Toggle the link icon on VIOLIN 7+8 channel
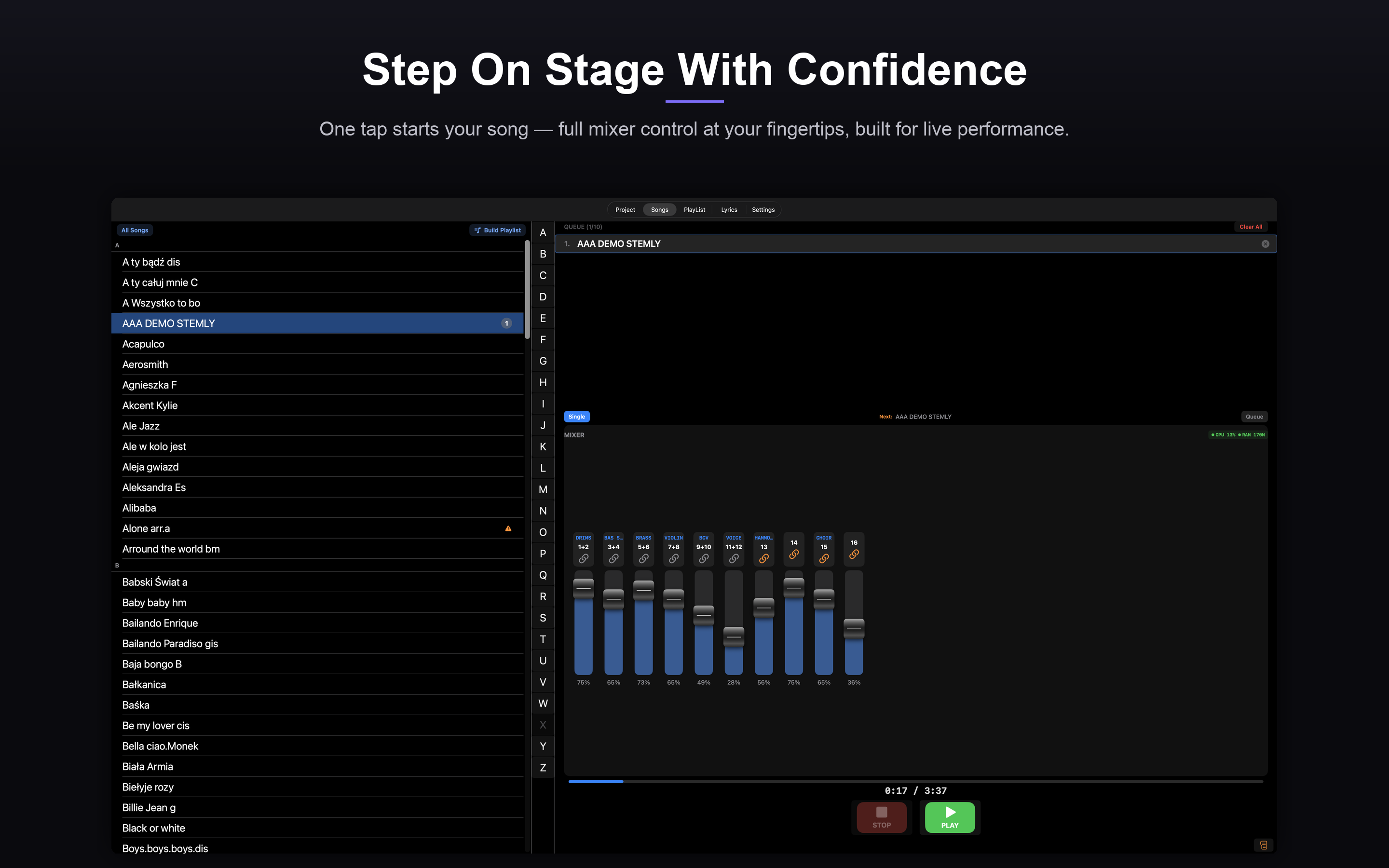1389x868 pixels. 673,558
